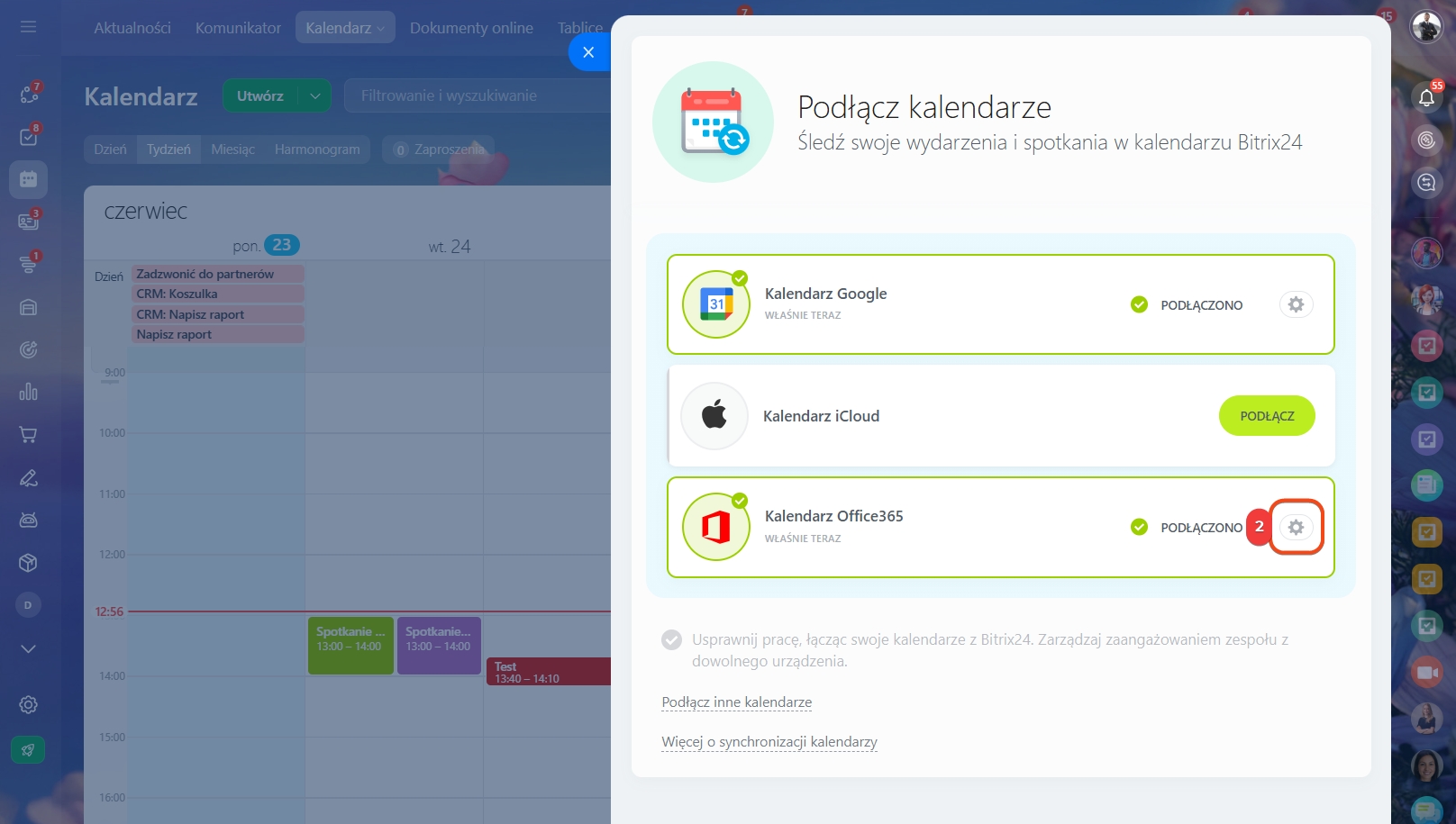Image resolution: width=1456 pixels, height=824 pixels.
Task: Open the red video camera chat
Action: pos(1427,673)
